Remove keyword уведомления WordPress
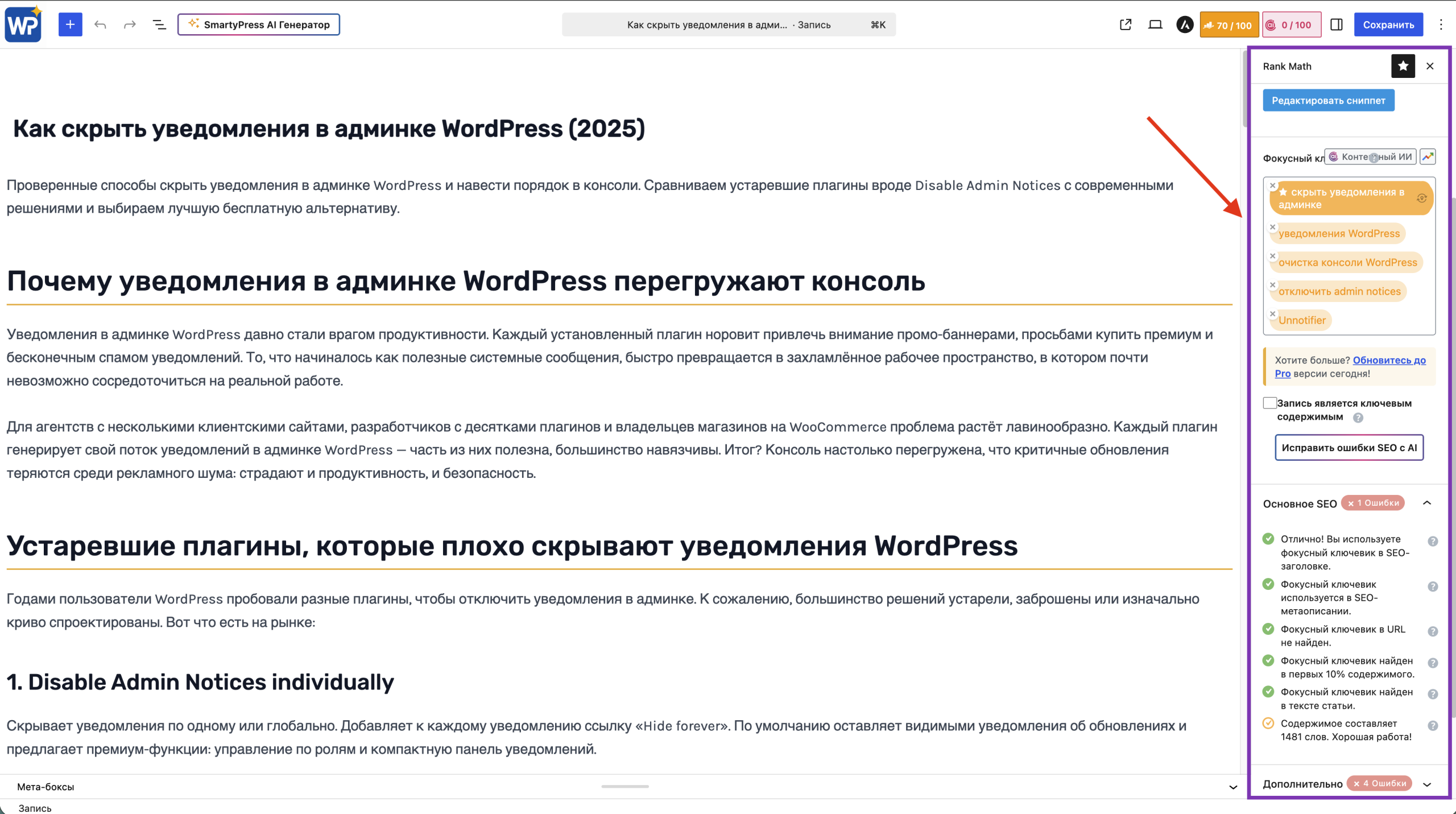1456x814 pixels. pyautogui.click(x=1273, y=227)
